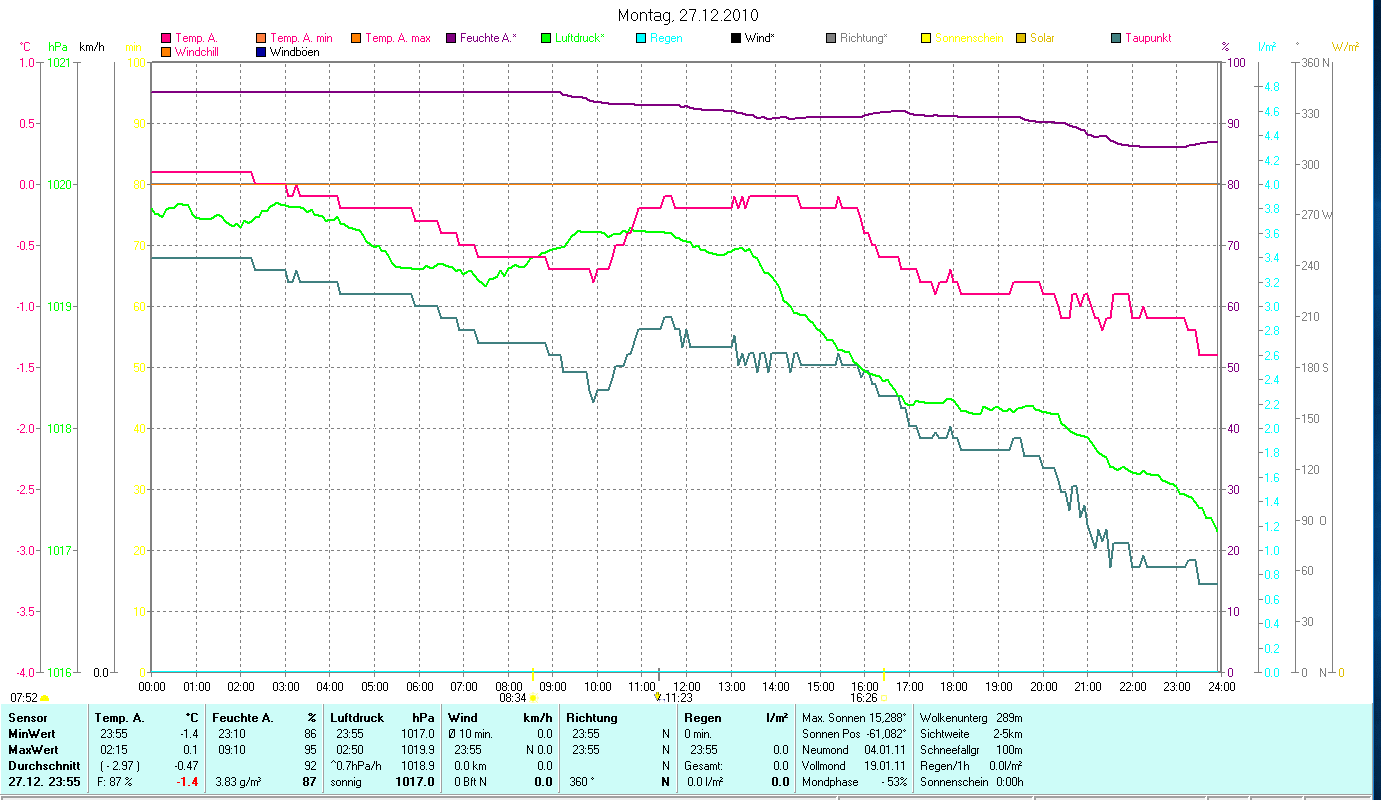Click the 00:00 label on the time axis
This screenshot has width=1381, height=800.
coord(152,687)
